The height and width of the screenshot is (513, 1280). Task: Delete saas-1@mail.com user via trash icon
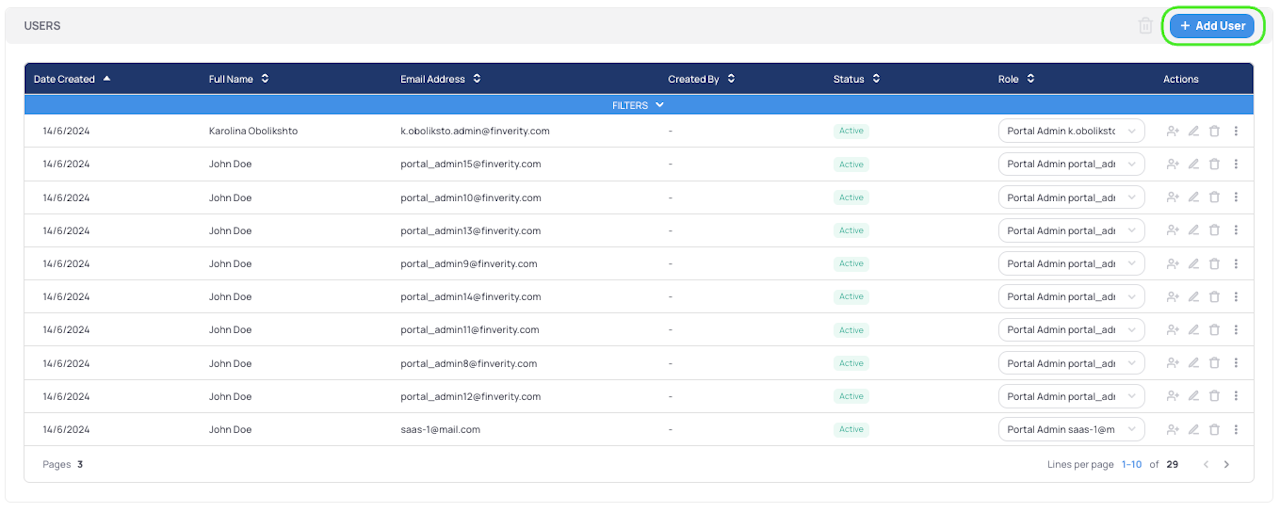(x=1214, y=430)
